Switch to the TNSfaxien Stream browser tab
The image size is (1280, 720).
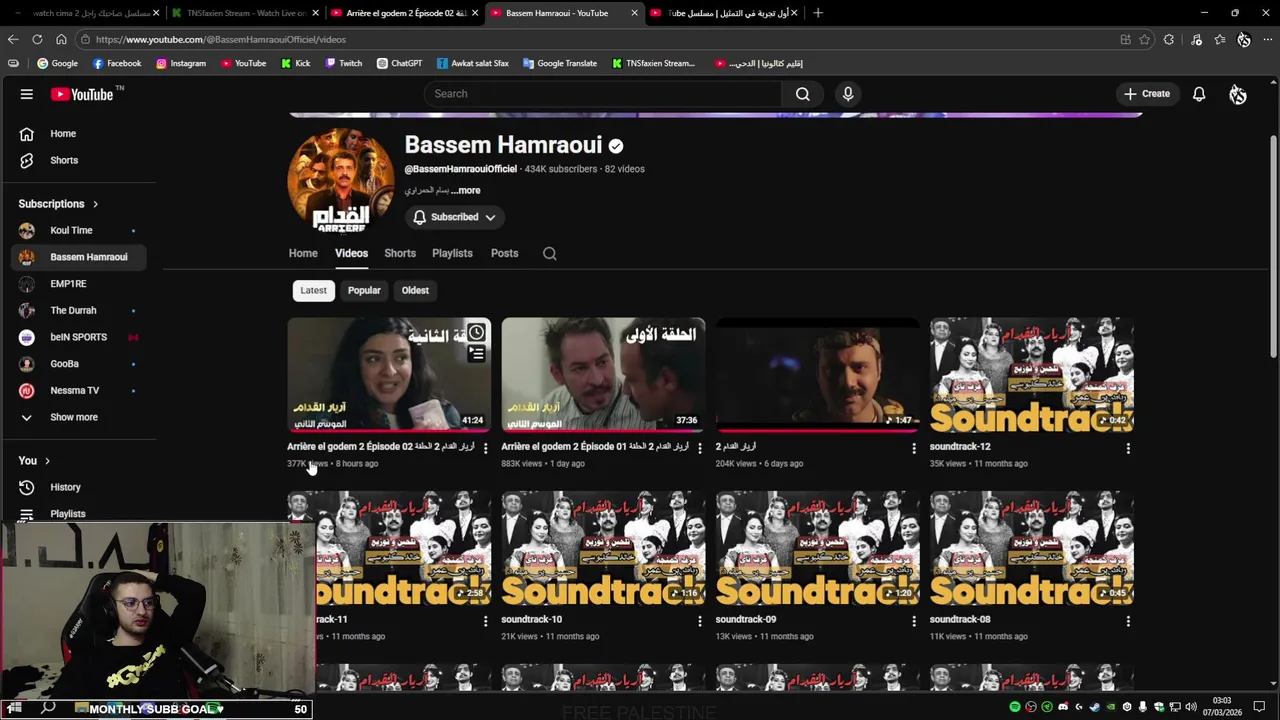(243, 13)
